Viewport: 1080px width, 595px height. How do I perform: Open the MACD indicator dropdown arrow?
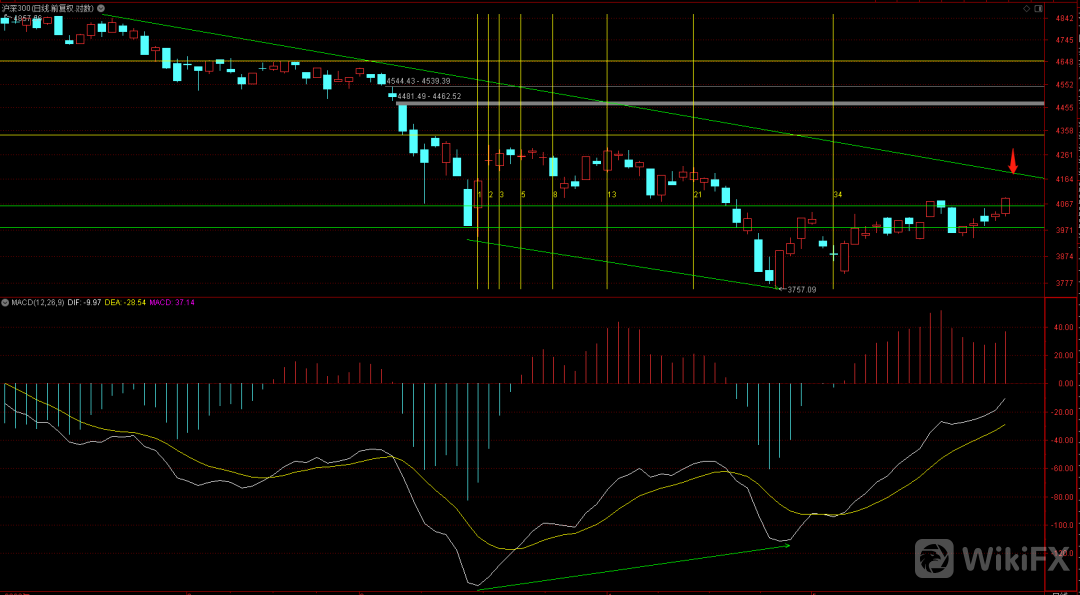[4, 301]
